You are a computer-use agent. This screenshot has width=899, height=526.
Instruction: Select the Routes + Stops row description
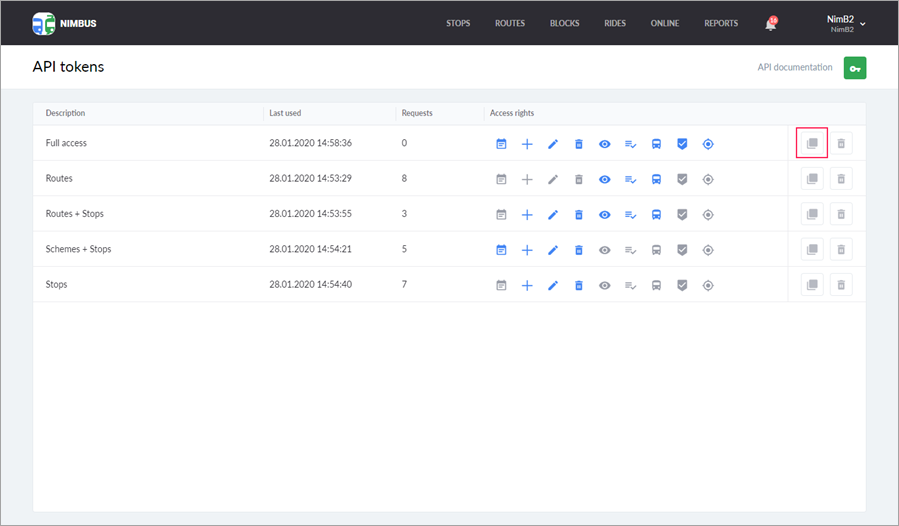(75, 214)
